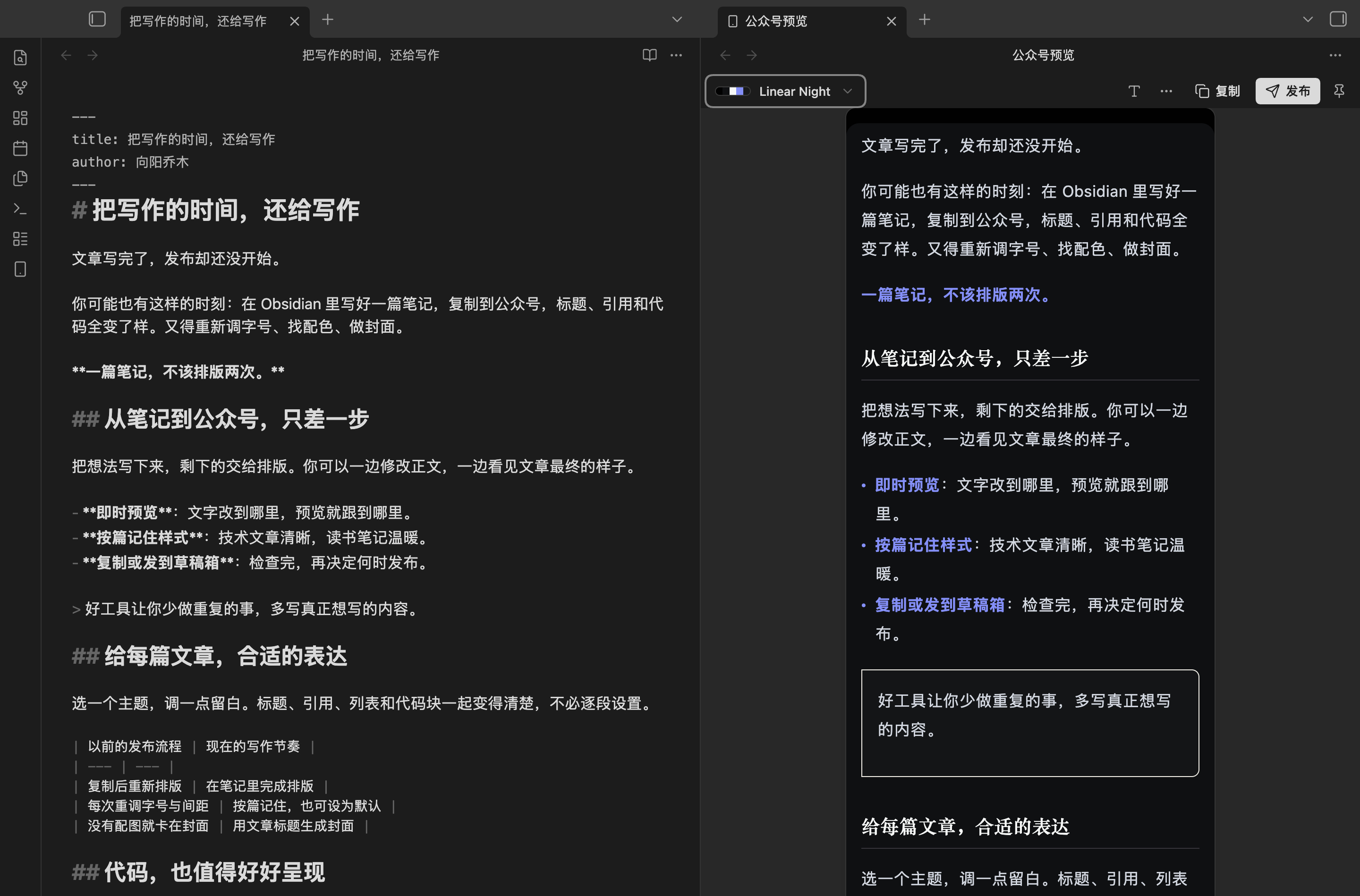Image resolution: width=1360 pixels, height=896 pixels.
Task: Click the 发布 publish button
Action: pyautogui.click(x=1287, y=92)
